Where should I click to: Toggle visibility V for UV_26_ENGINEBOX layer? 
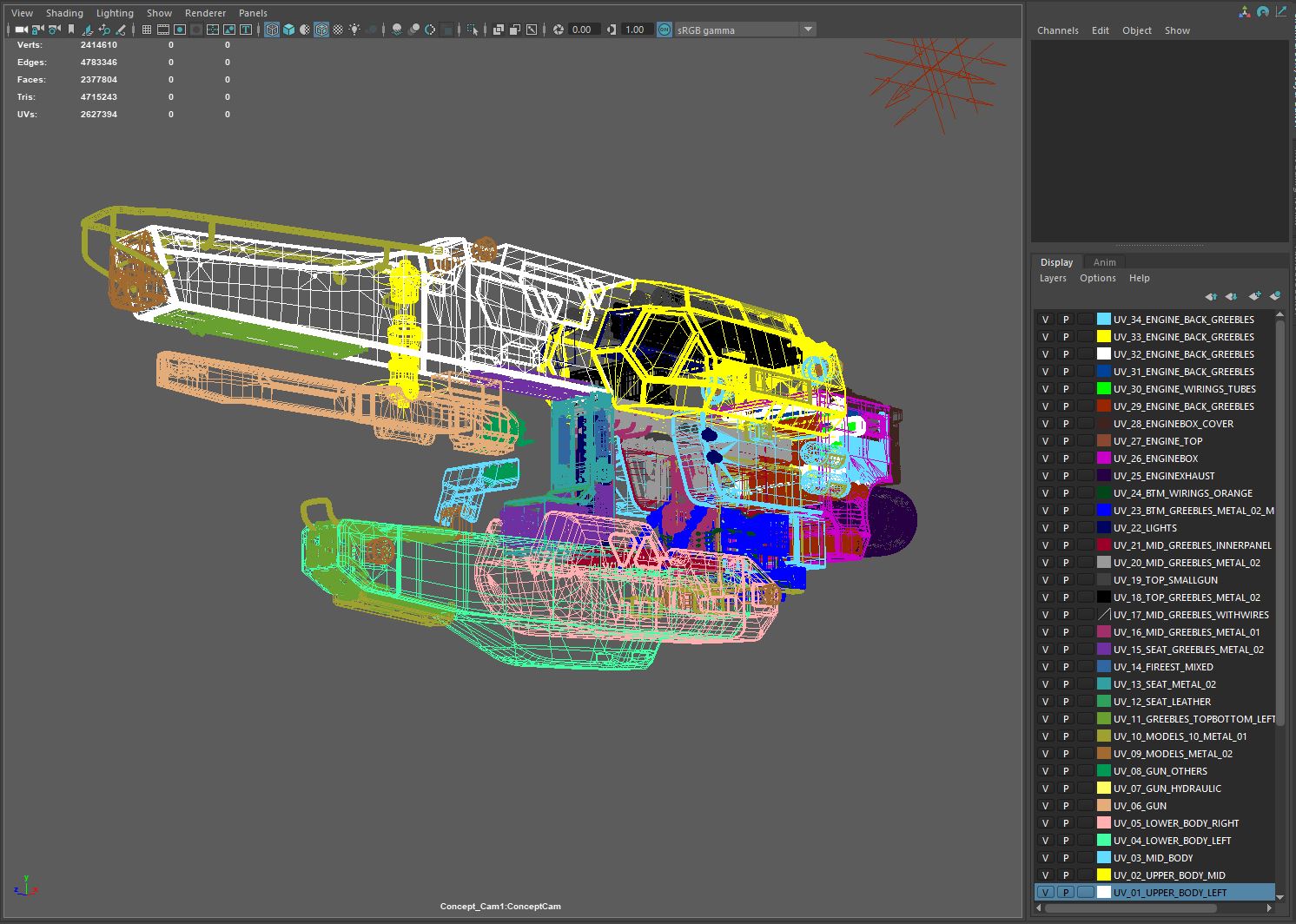pyautogui.click(x=1045, y=459)
